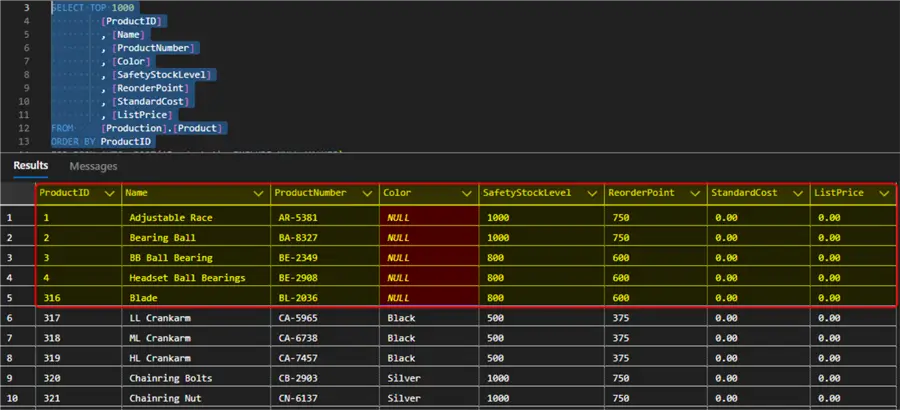Click the CA-5965 product number cell
The width and height of the screenshot is (900, 410).
coord(302,317)
